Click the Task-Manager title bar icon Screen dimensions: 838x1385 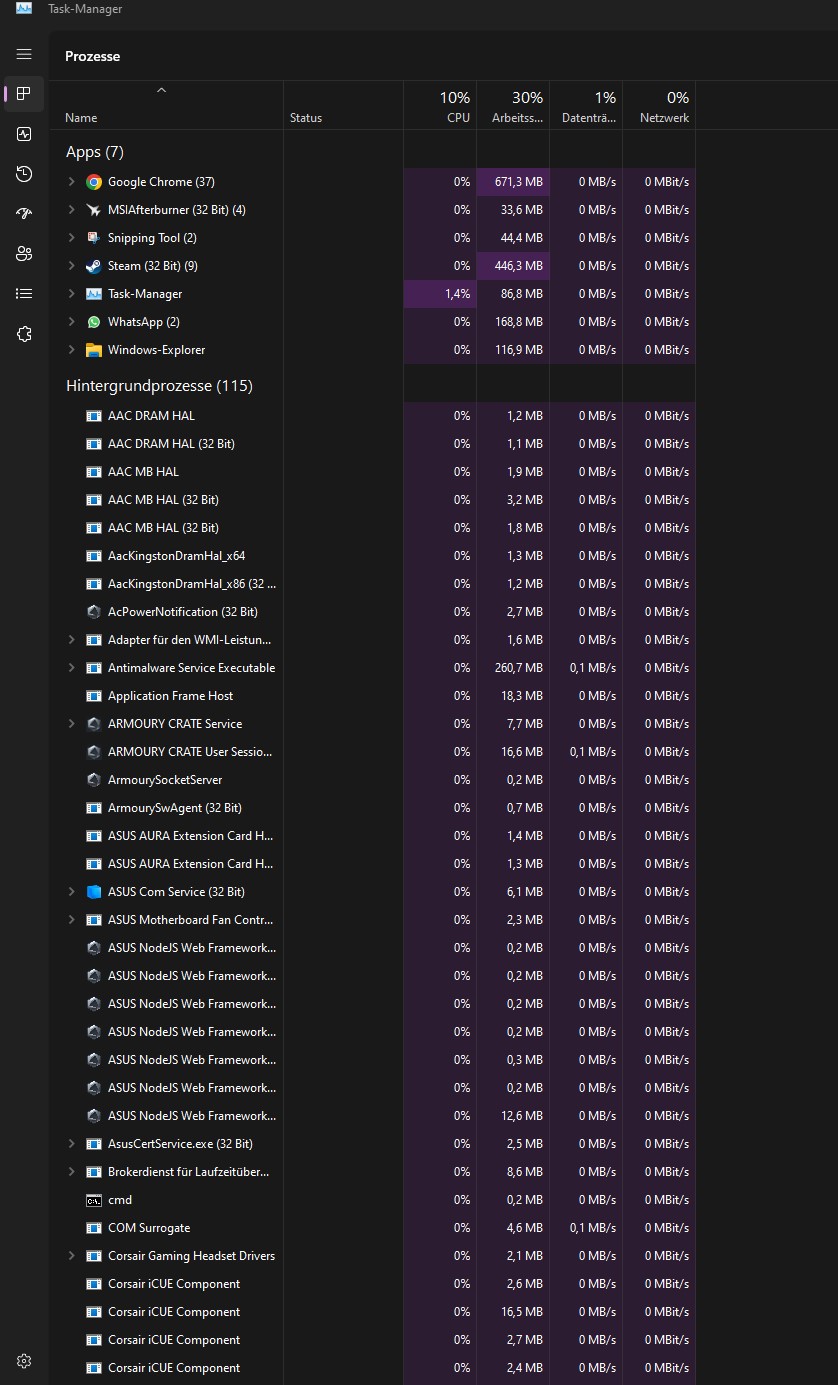(x=23, y=8)
